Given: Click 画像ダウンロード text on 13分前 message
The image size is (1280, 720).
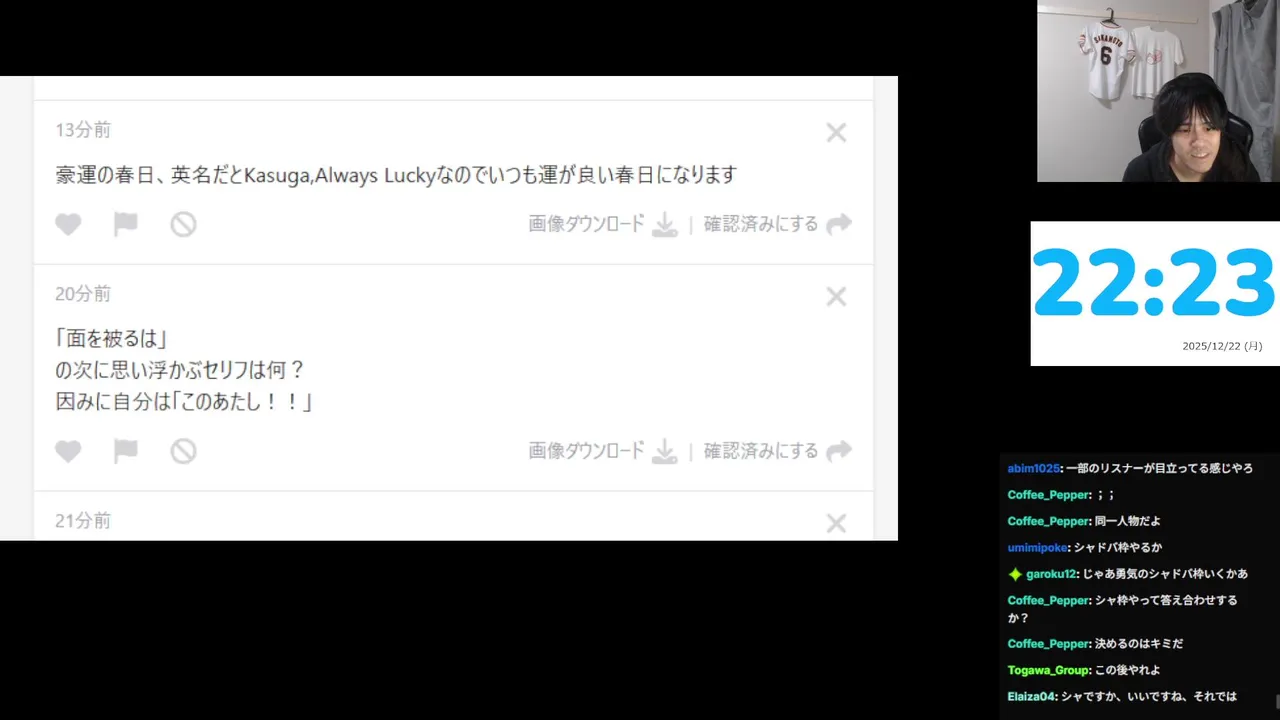Looking at the screenshot, I should pyautogui.click(x=587, y=224).
